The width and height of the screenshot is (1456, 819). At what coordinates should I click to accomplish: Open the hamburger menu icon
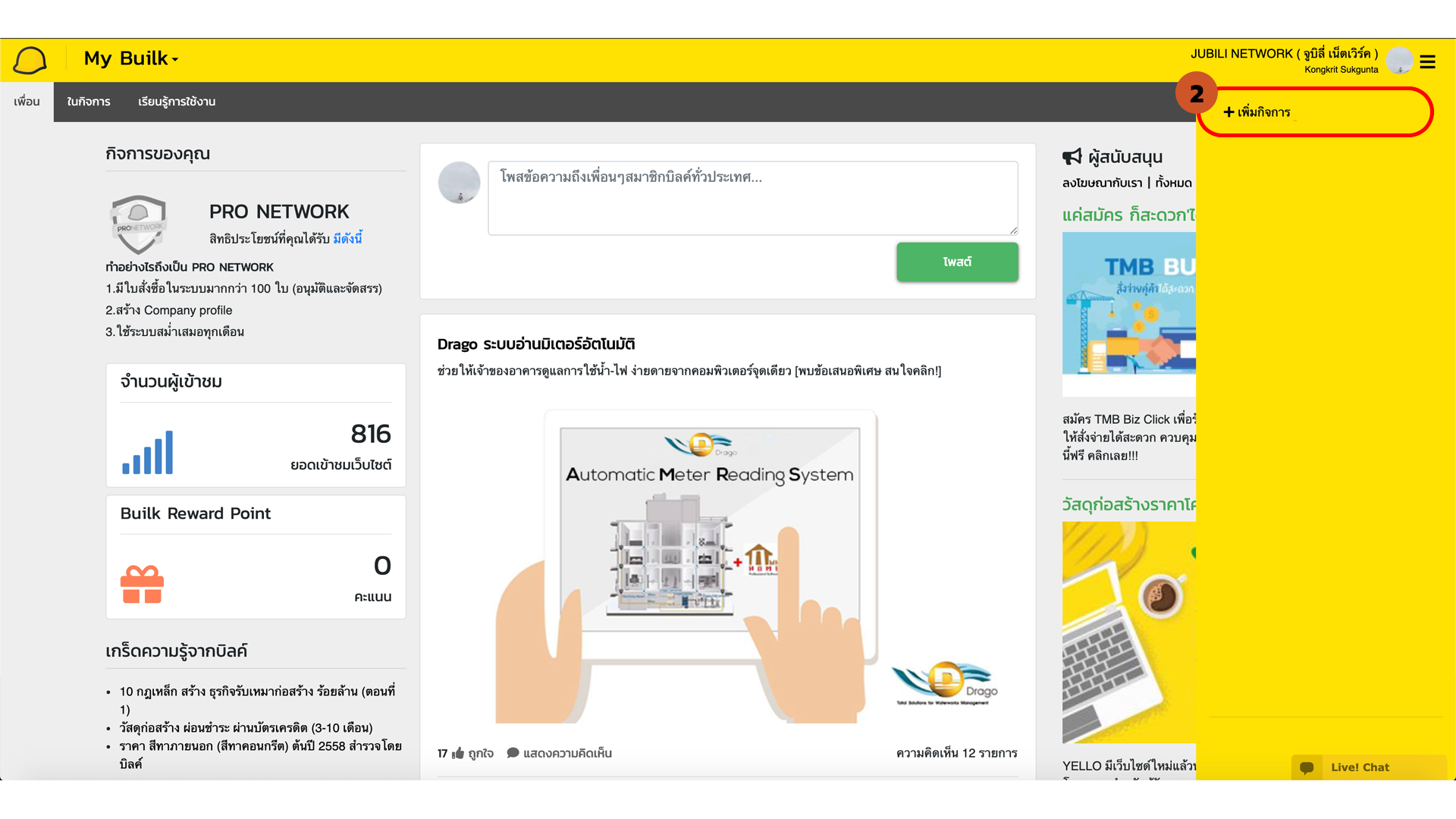(x=1427, y=61)
